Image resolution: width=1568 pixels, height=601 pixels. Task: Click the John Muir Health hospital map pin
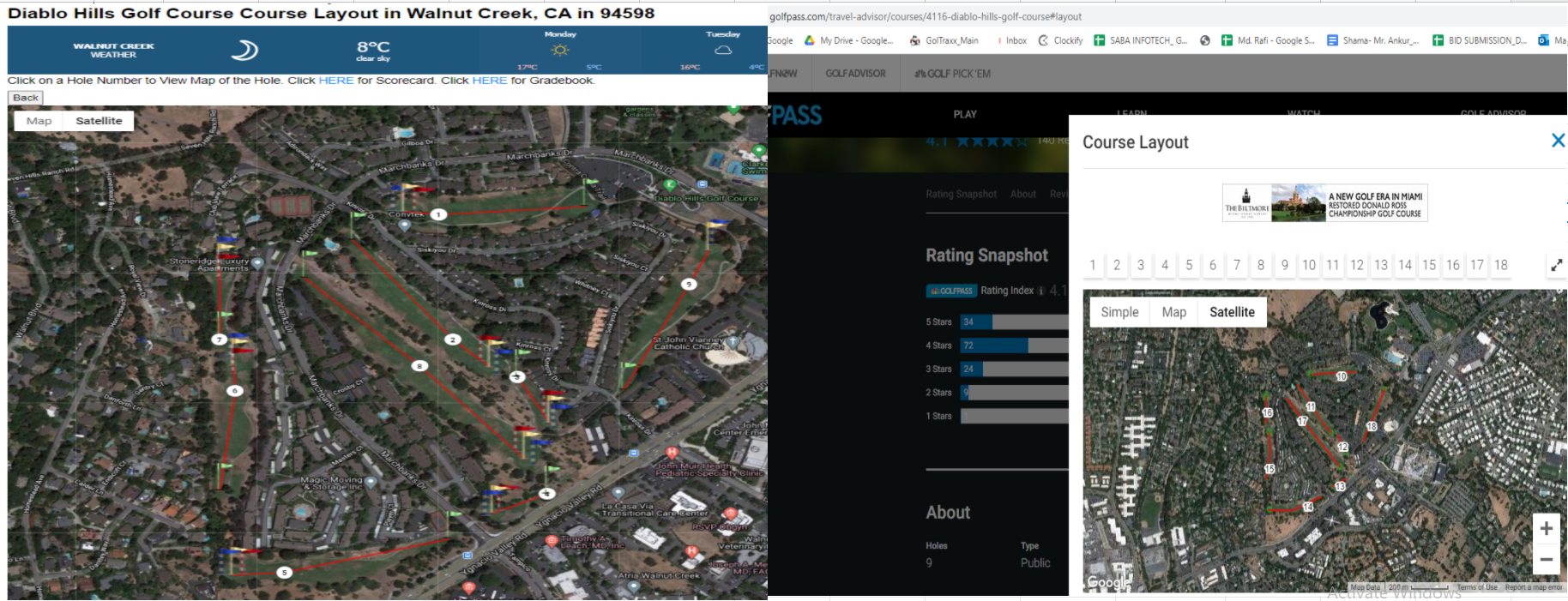tap(672, 452)
